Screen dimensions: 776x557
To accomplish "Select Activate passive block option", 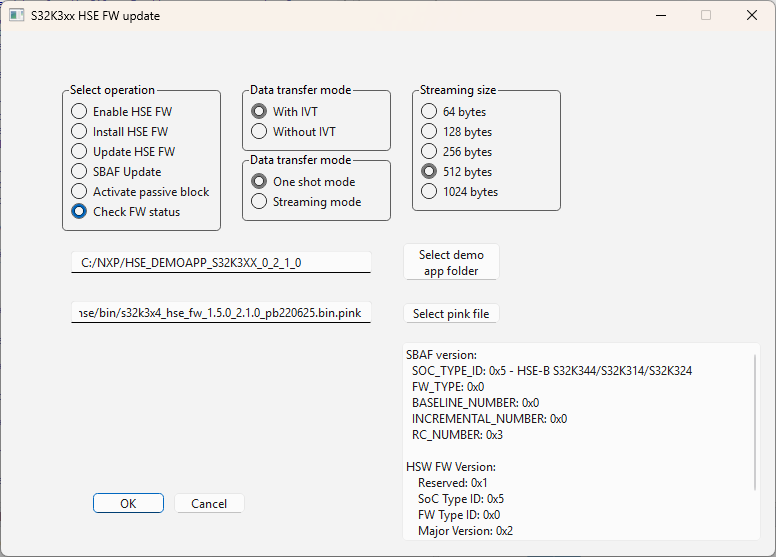I will (x=79, y=192).
